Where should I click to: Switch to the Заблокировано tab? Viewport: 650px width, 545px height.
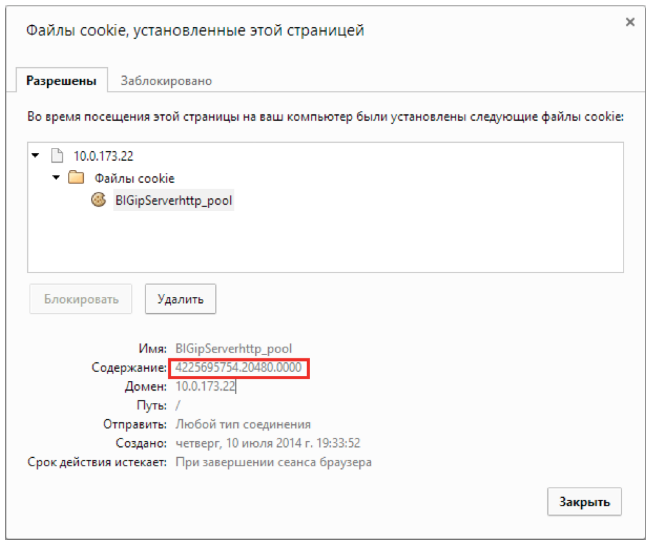(166, 81)
